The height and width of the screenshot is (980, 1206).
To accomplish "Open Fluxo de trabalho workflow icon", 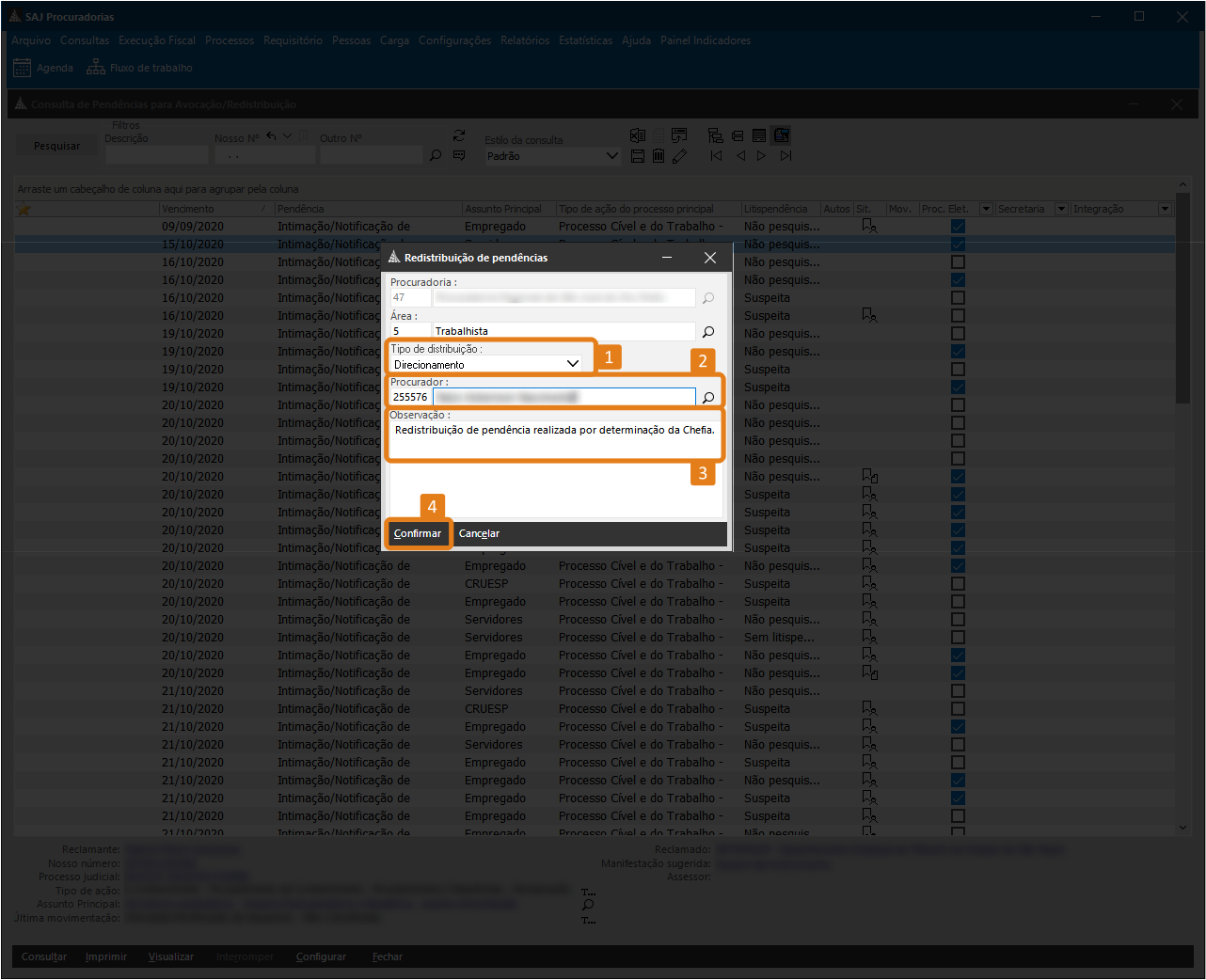I will (96, 68).
